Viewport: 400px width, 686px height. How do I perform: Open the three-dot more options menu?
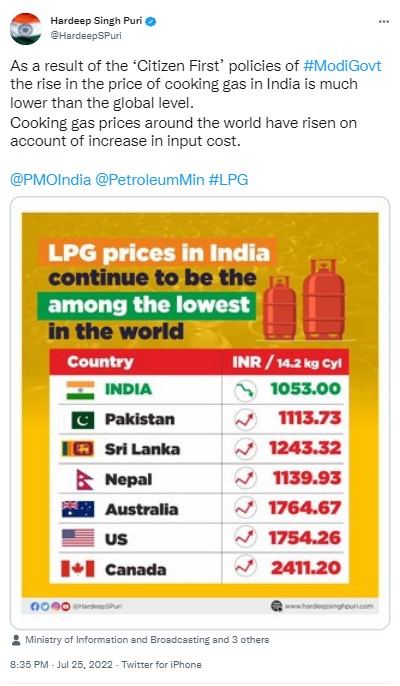coord(383,22)
